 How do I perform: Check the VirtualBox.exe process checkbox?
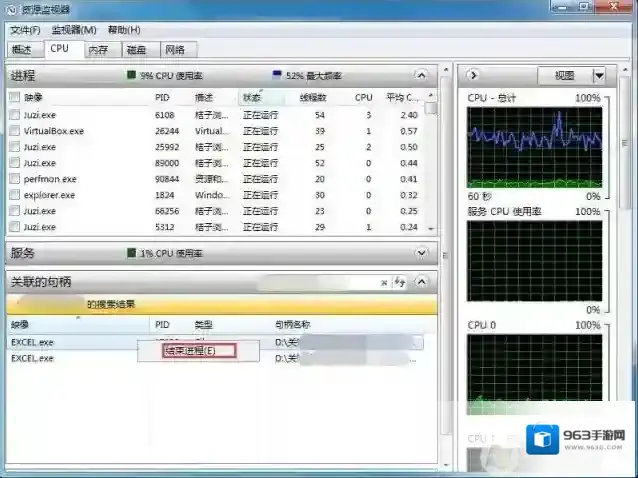coord(14,131)
